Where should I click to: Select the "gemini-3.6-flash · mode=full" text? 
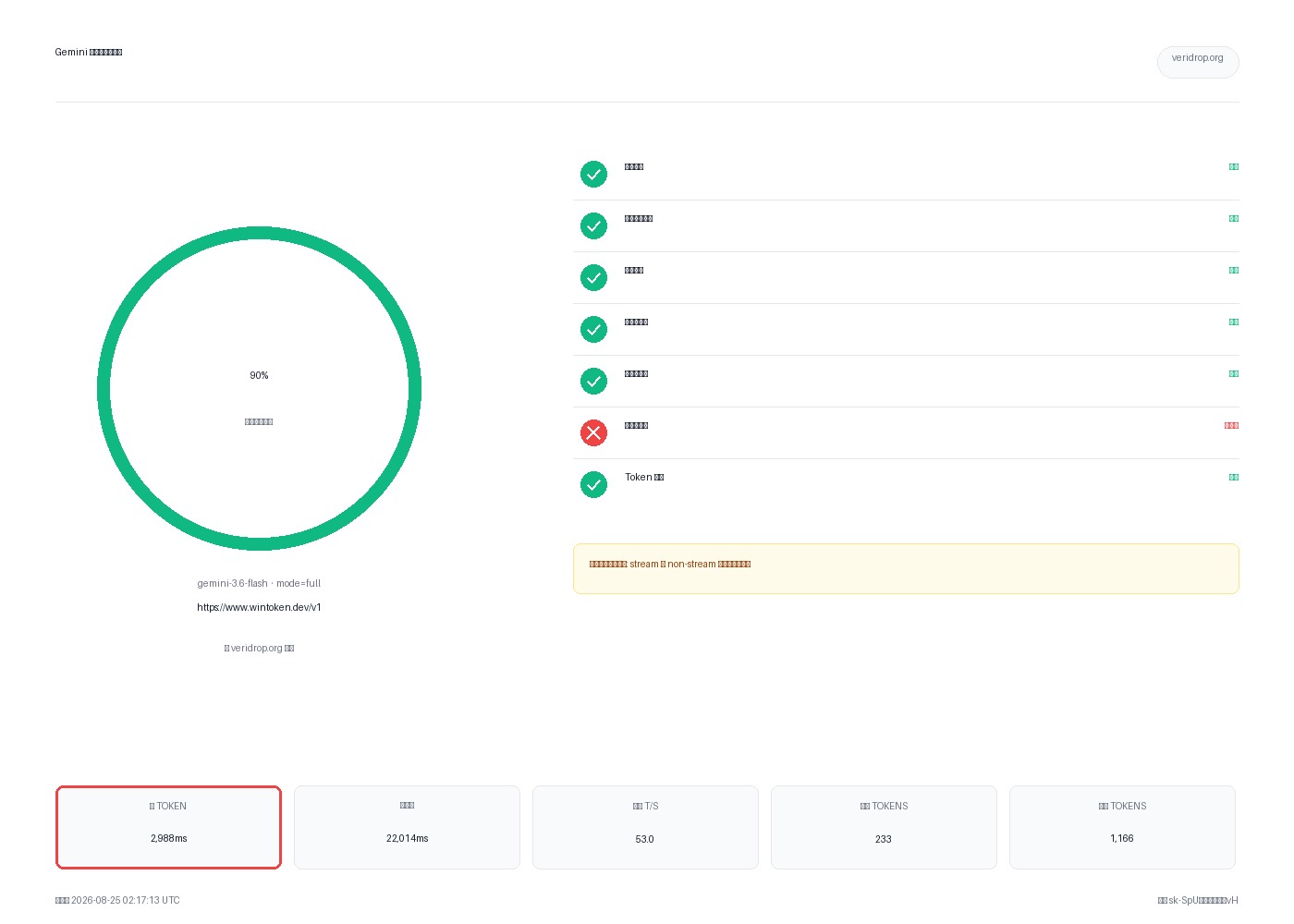click(259, 583)
